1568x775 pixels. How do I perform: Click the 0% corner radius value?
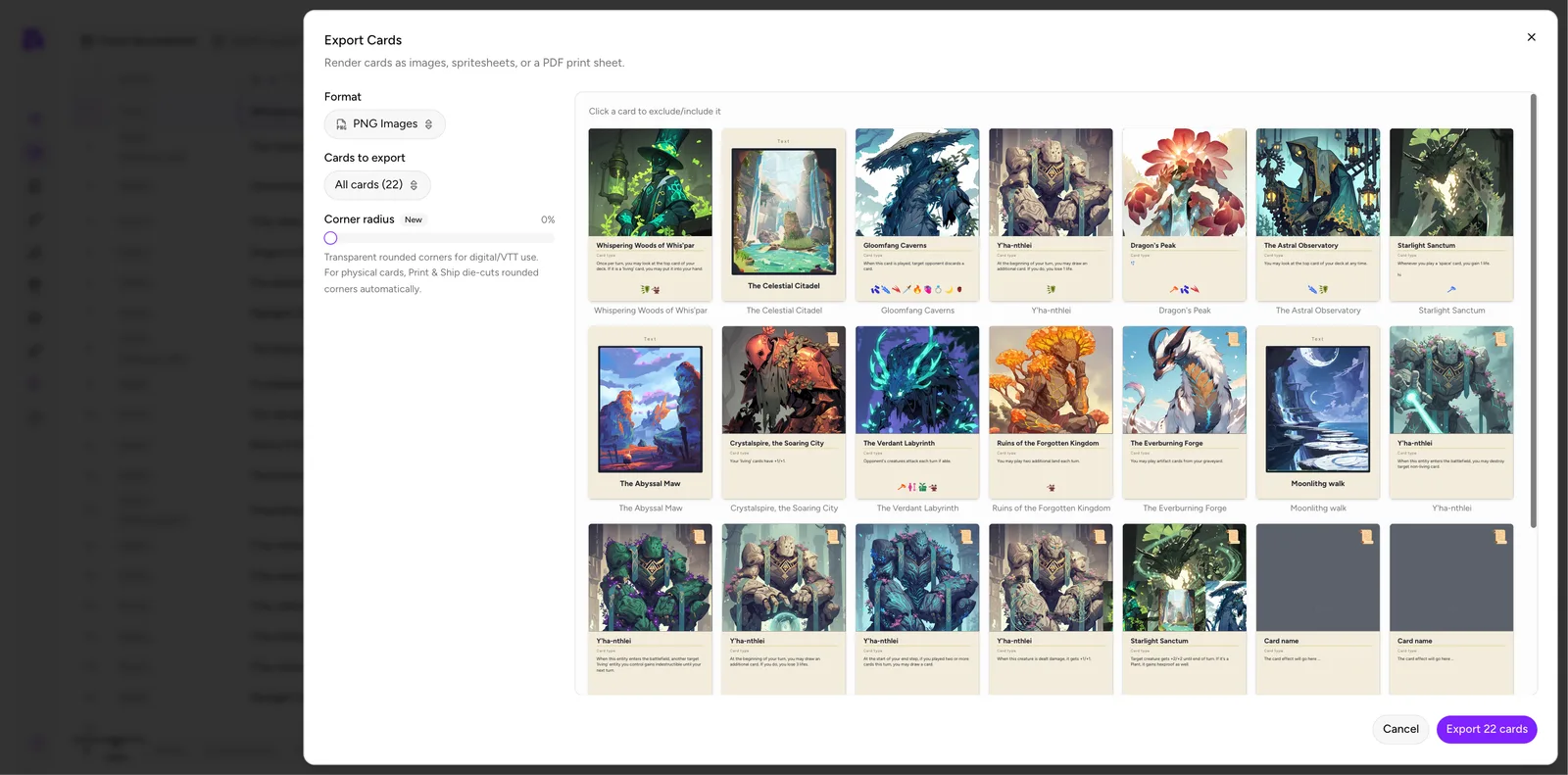click(x=548, y=219)
